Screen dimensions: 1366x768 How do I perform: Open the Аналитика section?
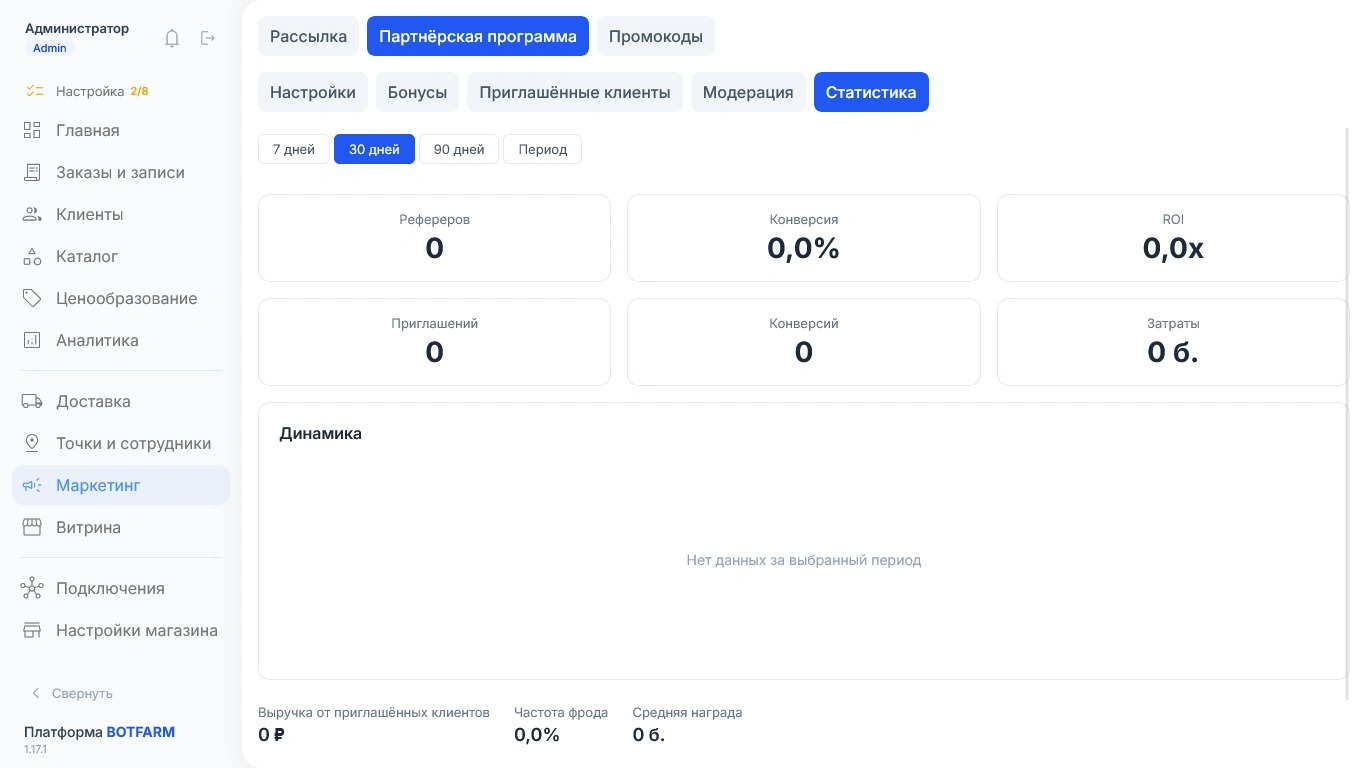click(121, 340)
